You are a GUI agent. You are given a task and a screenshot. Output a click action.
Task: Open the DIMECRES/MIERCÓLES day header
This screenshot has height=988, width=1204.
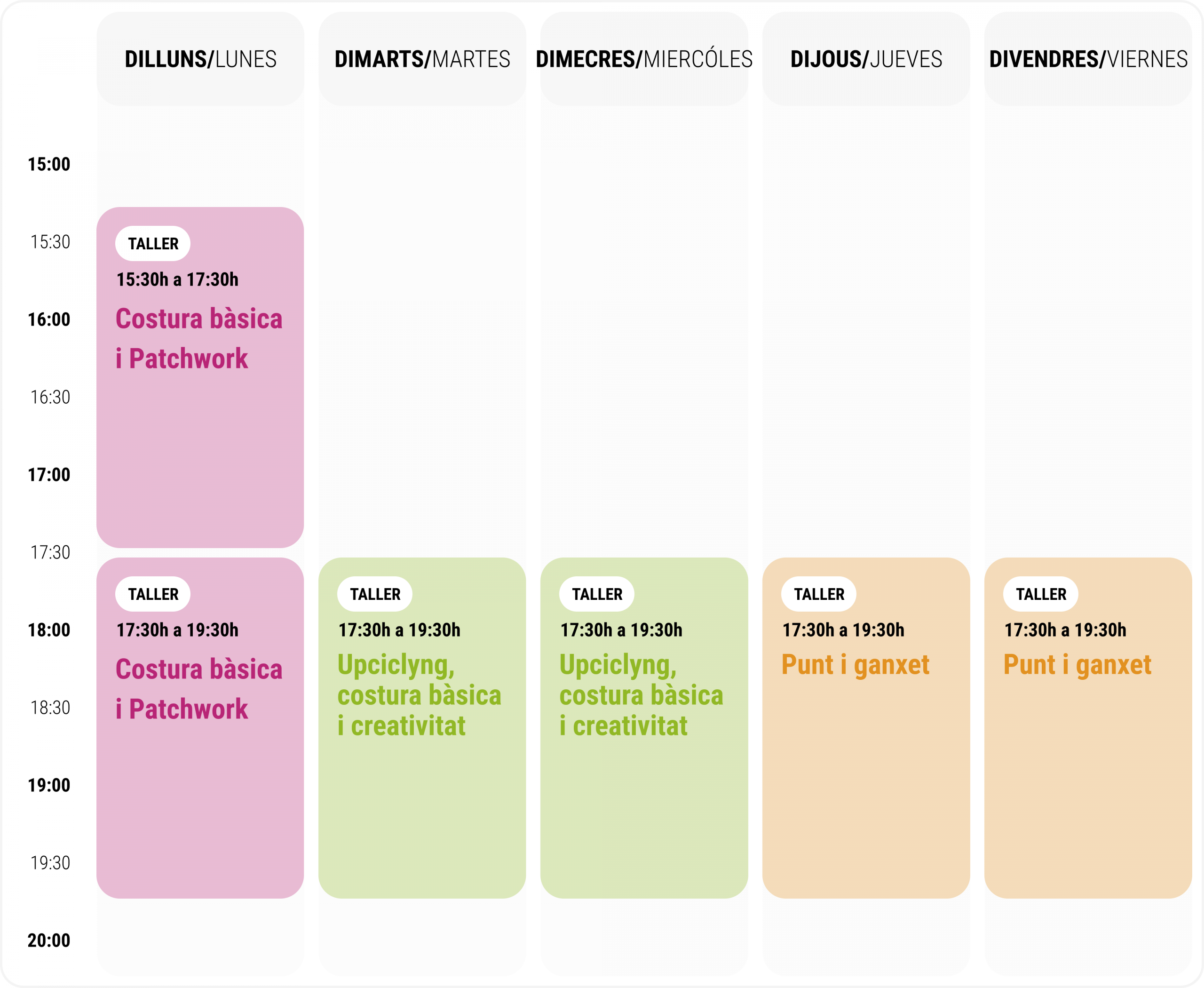(644, 59)
